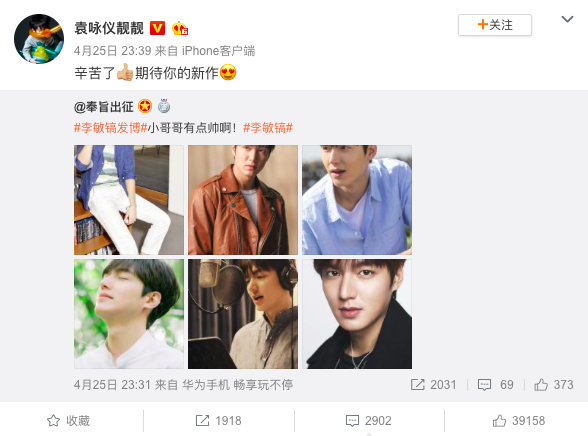Open the @奉旨出征 user profile link

pyautogui.click(x=104, y=107)
